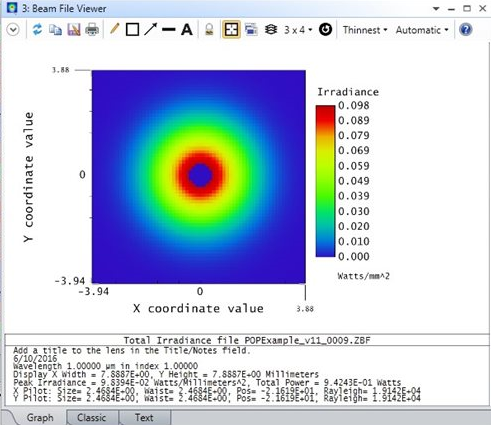Open the Thinnest line thickness dropdown

(x=365, y=30)
